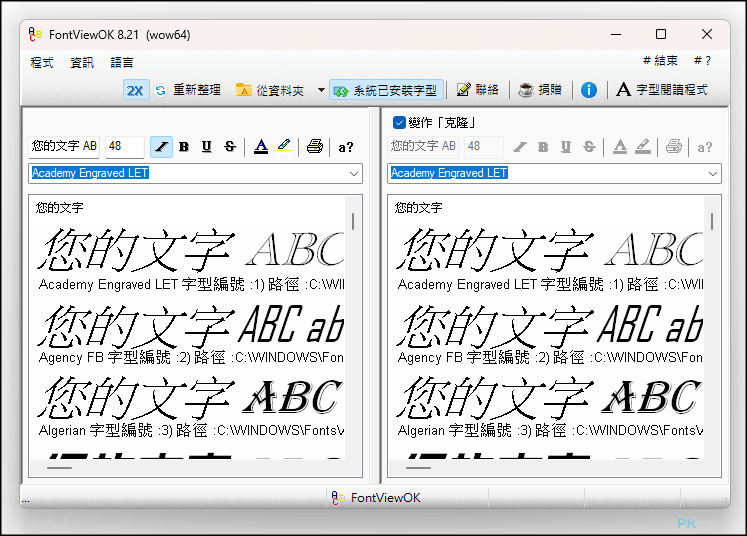
Task: Open the 聯絡 contact option
Action: (x=478, y=90)
